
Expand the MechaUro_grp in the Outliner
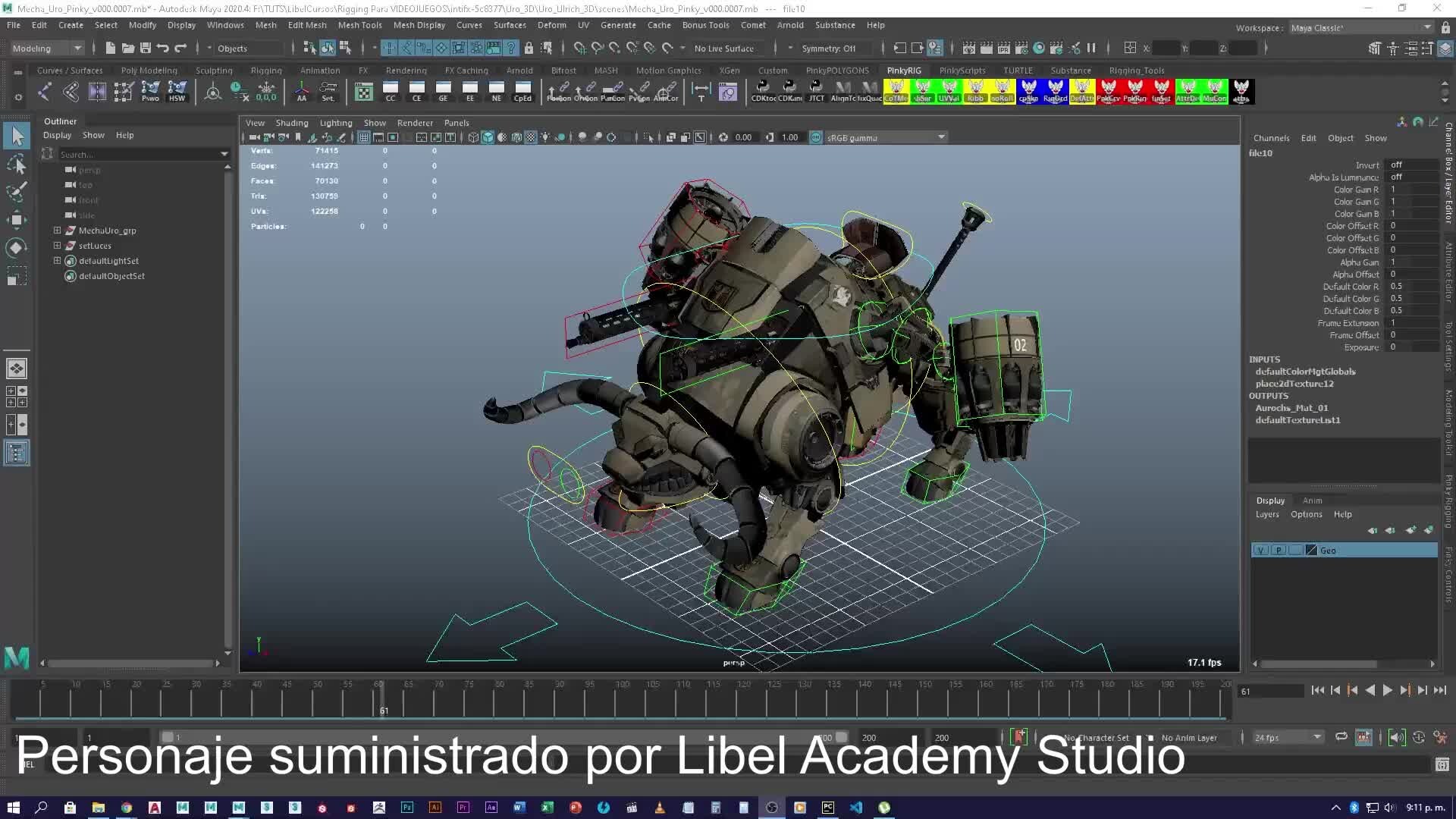pos(57,231)
